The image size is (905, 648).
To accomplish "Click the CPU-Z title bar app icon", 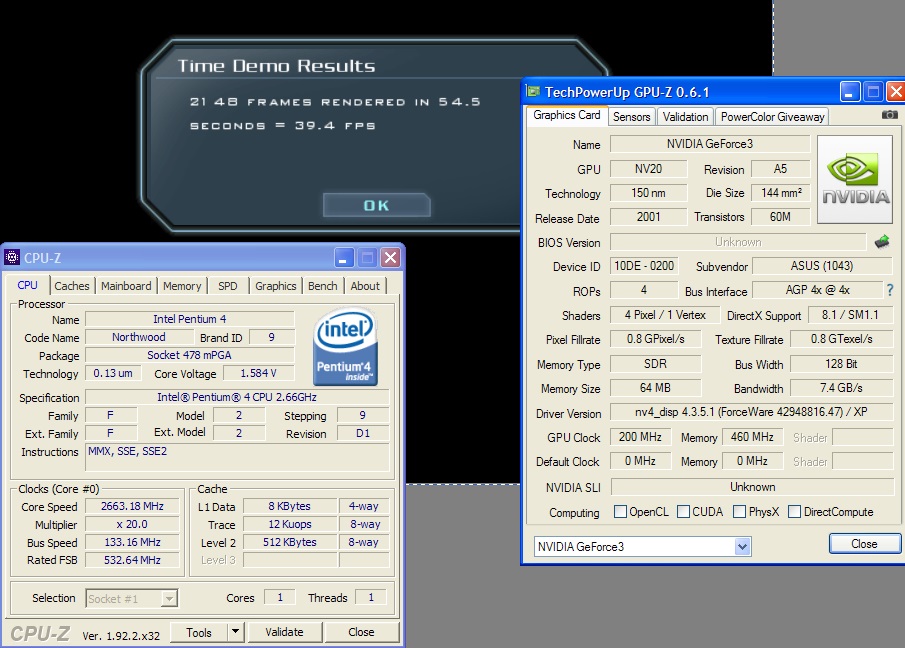I will click(13, 257).
